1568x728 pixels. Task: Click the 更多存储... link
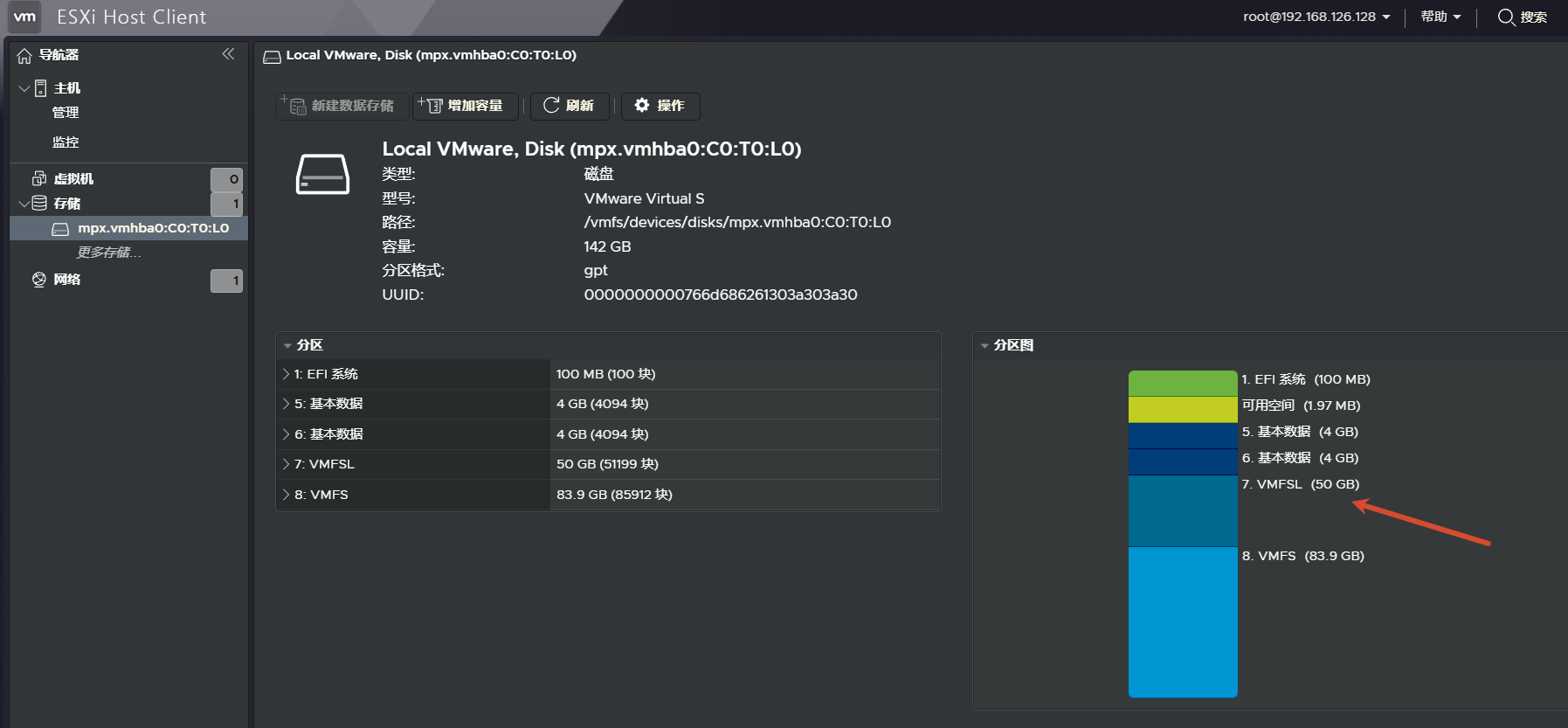(108, 253)
